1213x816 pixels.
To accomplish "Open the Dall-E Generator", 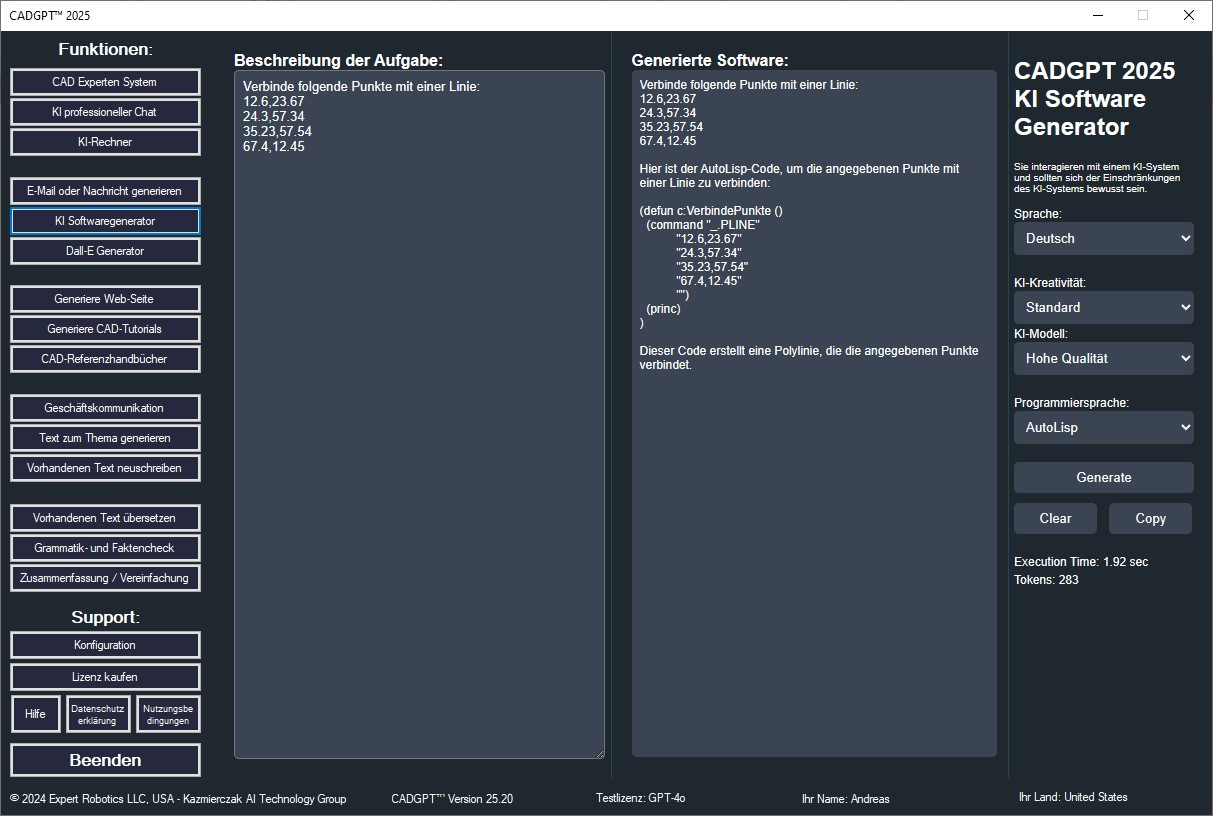I will point(105,251).
